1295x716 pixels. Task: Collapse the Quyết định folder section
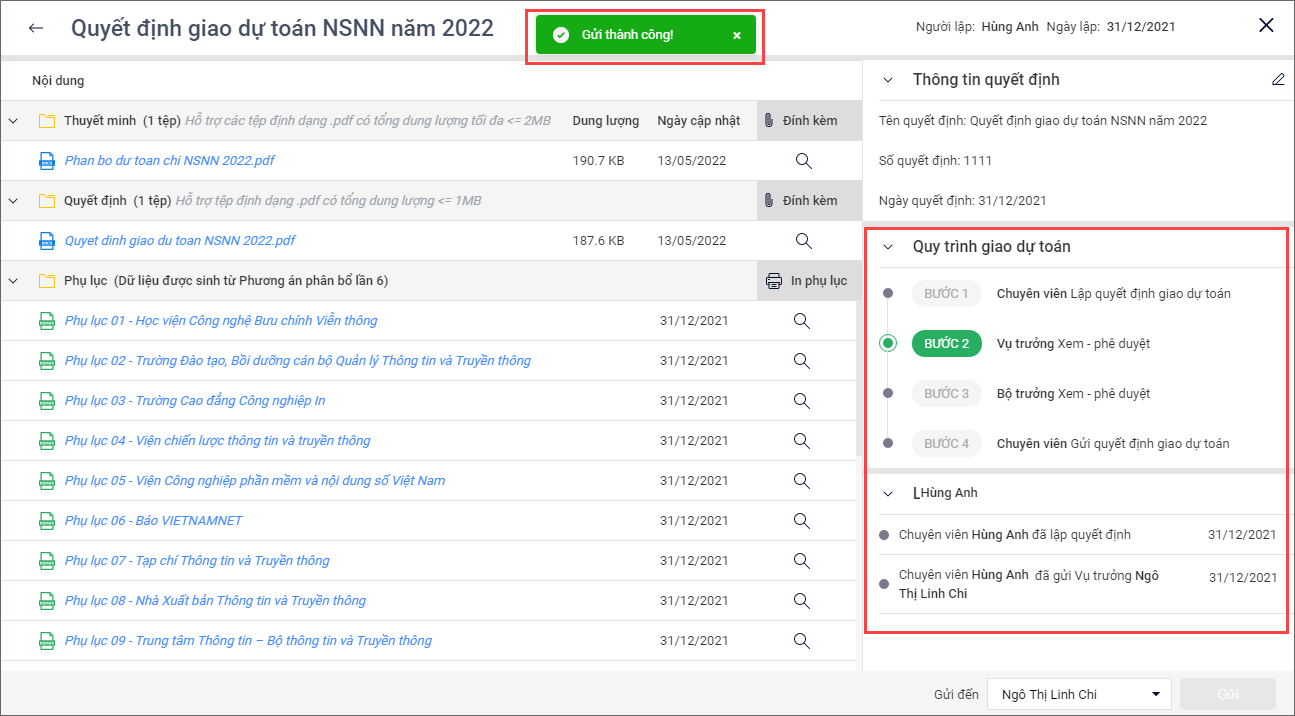[14, 201]
